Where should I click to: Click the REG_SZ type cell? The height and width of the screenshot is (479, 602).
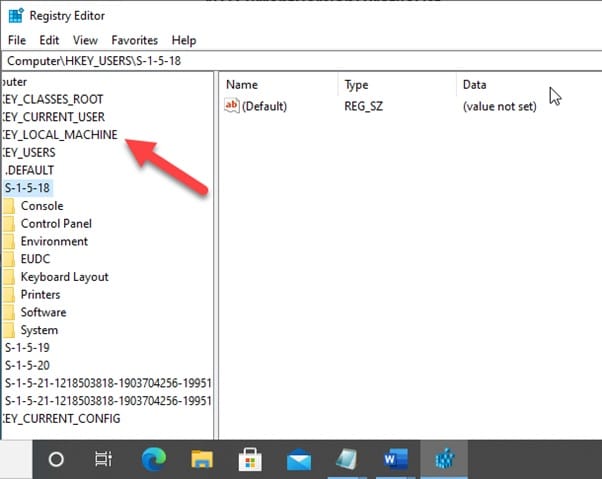coord(363,106)
